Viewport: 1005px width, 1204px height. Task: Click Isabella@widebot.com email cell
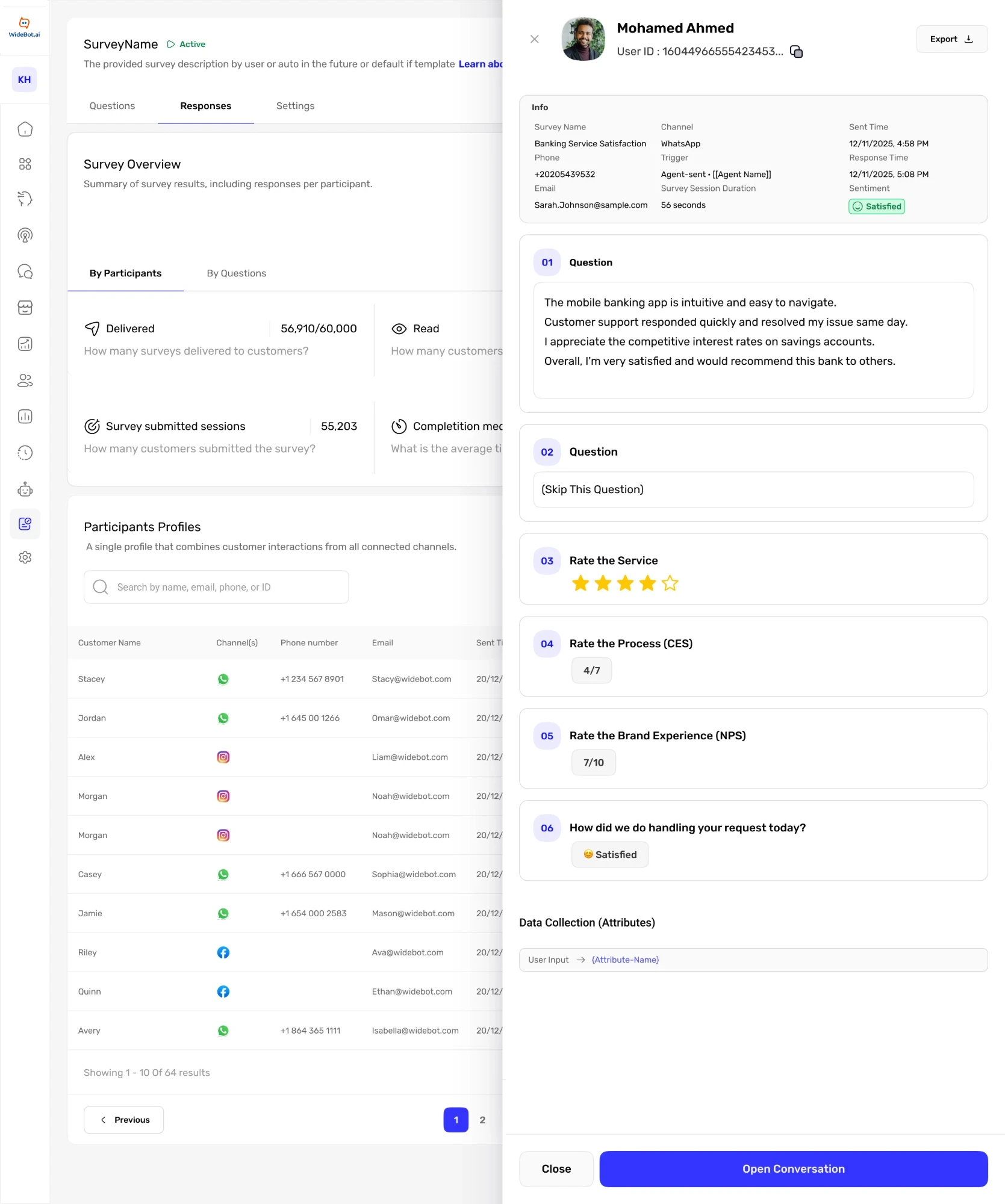415,1031
